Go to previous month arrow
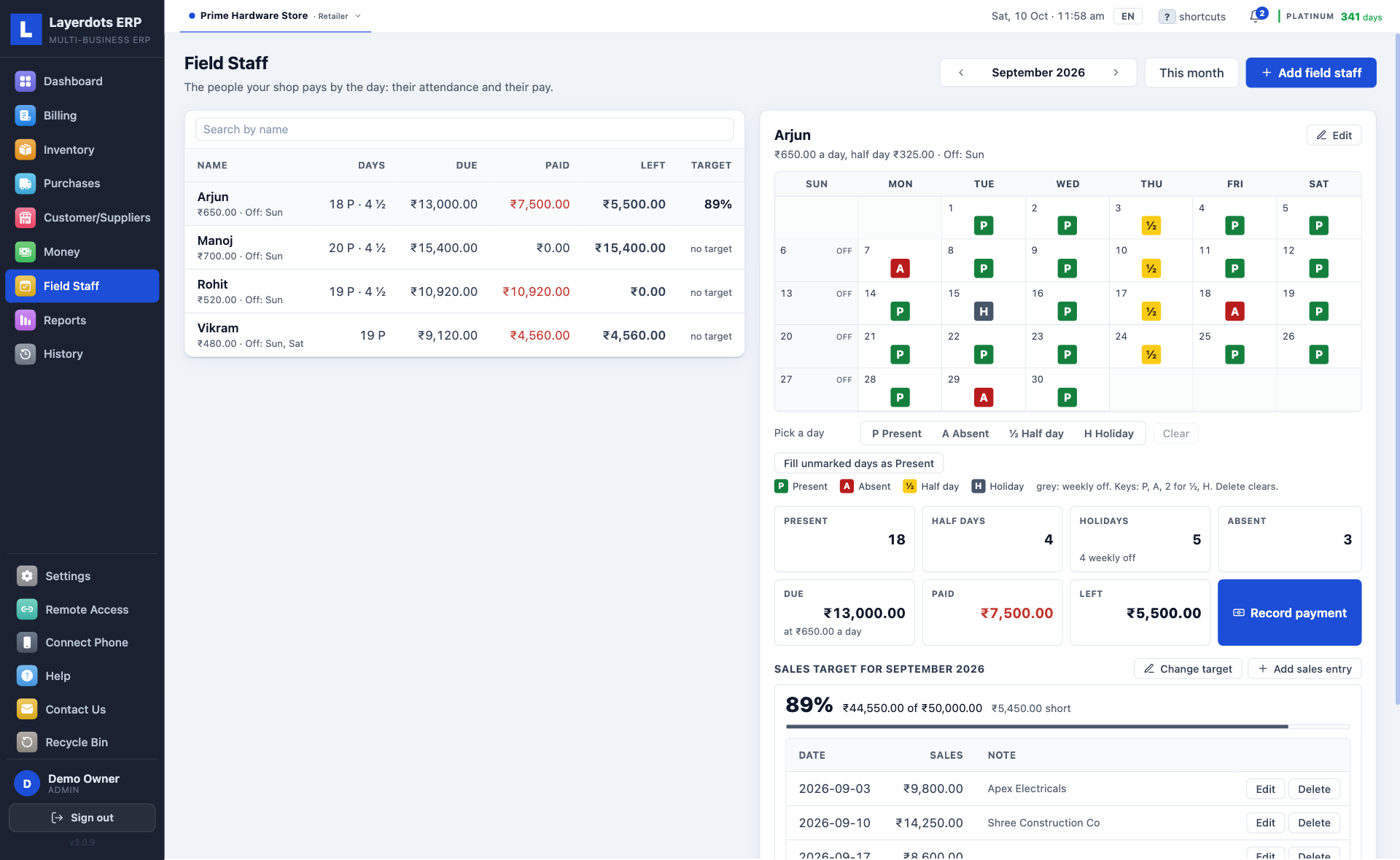This screenshot has height=860, width=1400. (x=961, y=72)
